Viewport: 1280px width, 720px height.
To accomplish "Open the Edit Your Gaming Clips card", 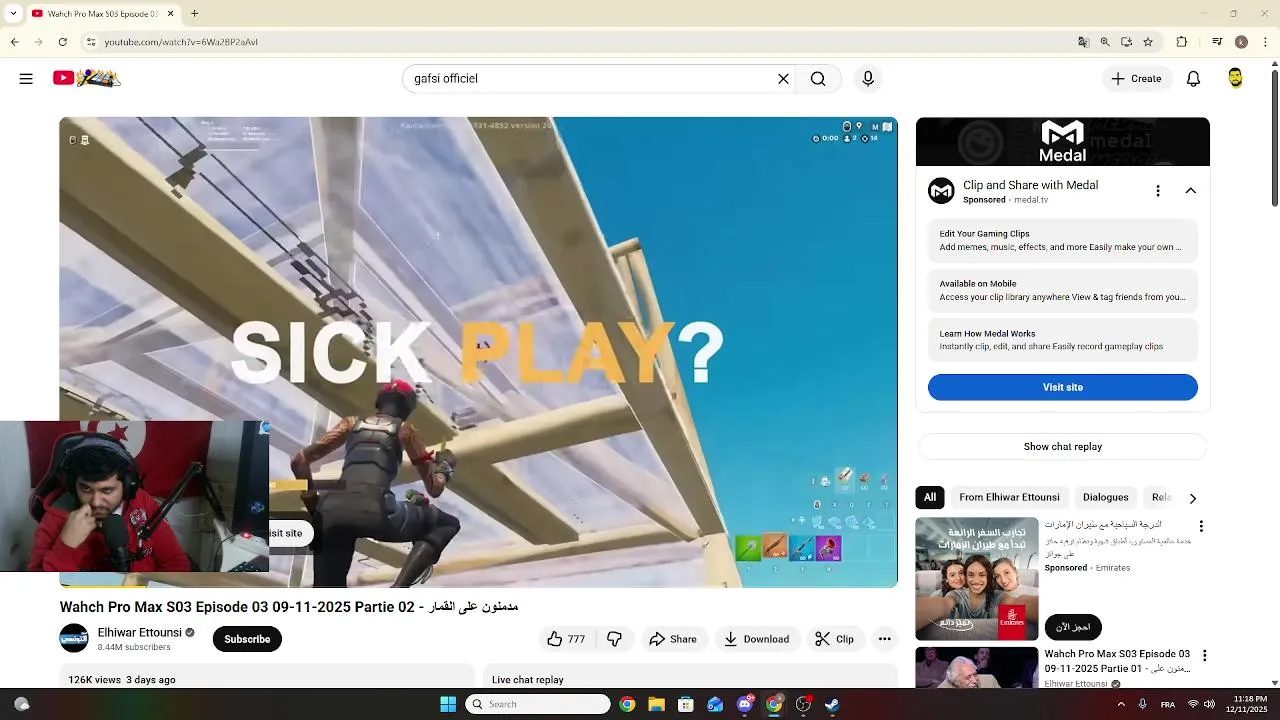I will point(1062,241).
